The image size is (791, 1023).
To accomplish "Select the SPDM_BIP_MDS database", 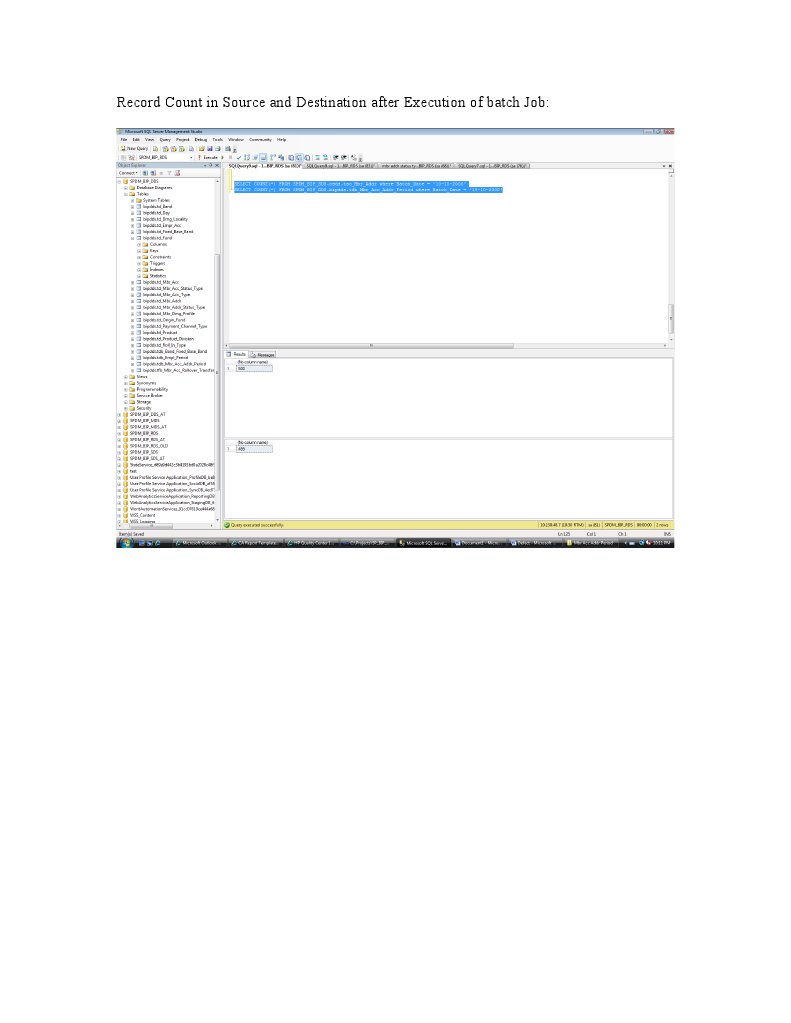I will (144, 421).
